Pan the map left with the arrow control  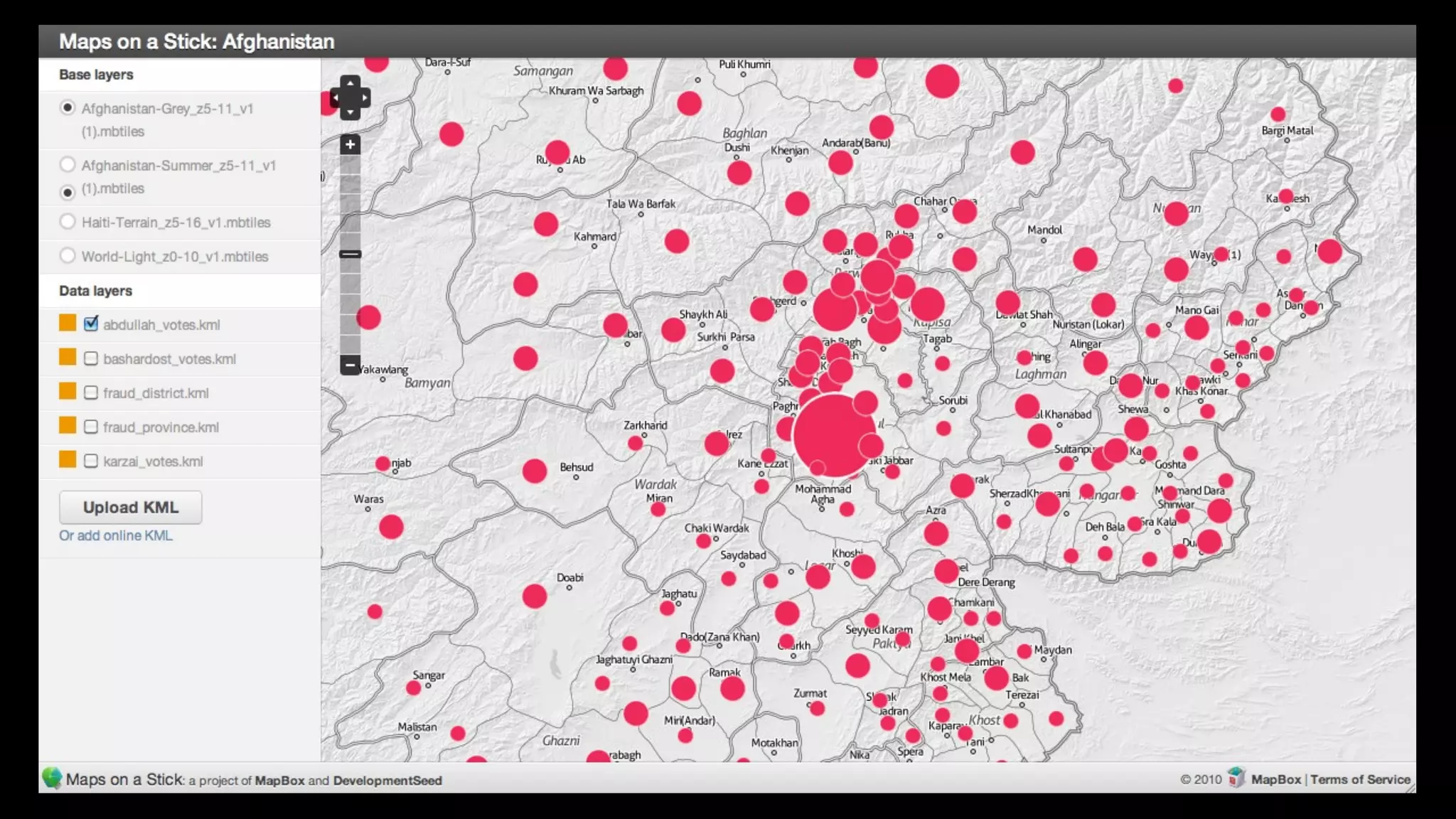click(x=336, y=97)
